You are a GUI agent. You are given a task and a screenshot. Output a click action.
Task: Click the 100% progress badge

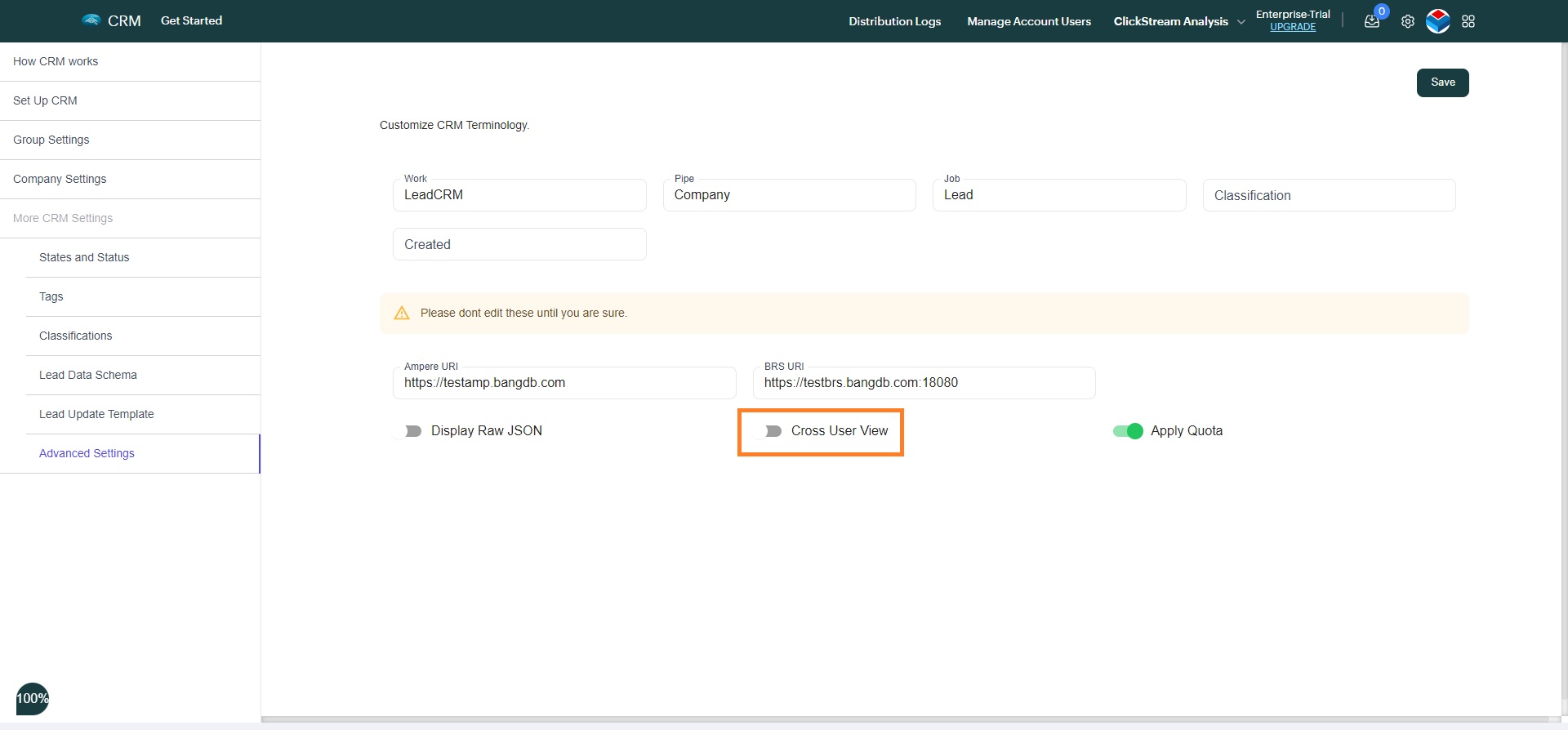(x=33, y=699)
